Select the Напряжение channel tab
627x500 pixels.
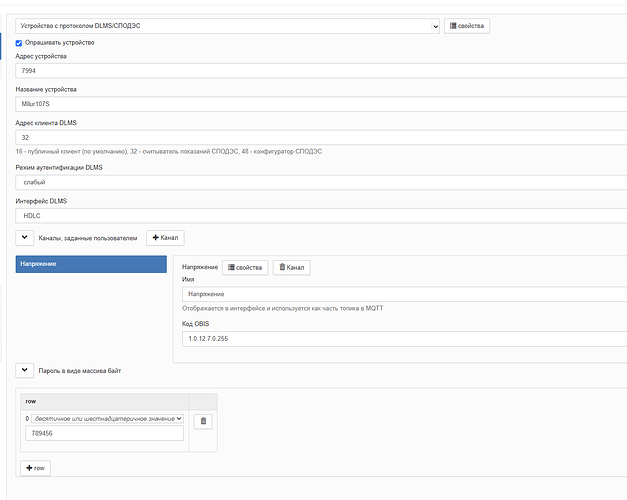click(91, 264)
